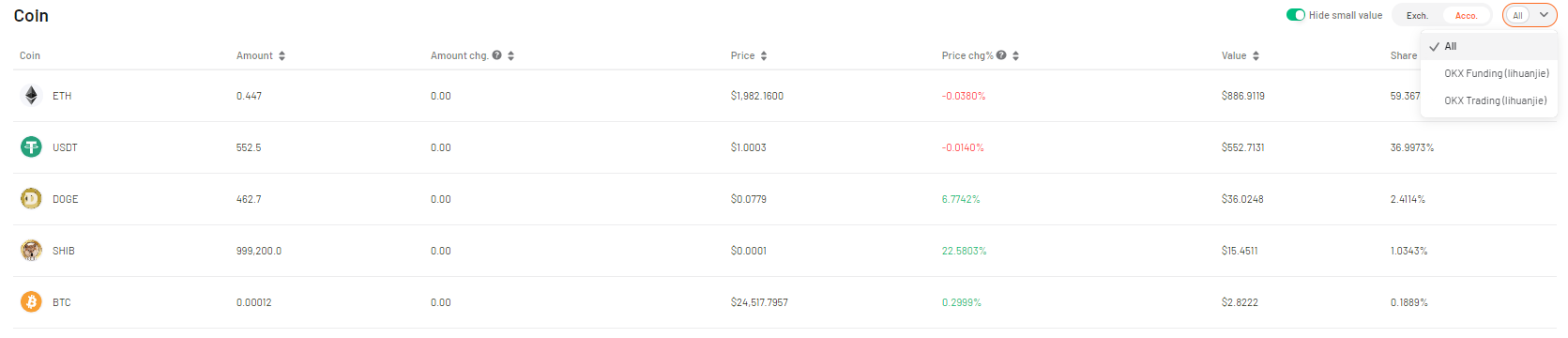The image size is (1568, 338).
Task: Click the Shiba Inu coin icon
Action: tap(31, 250)
